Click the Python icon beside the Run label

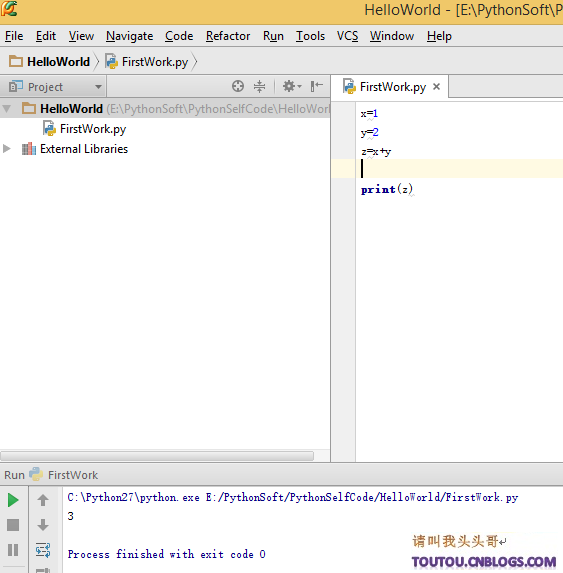(x=36, y=474)
